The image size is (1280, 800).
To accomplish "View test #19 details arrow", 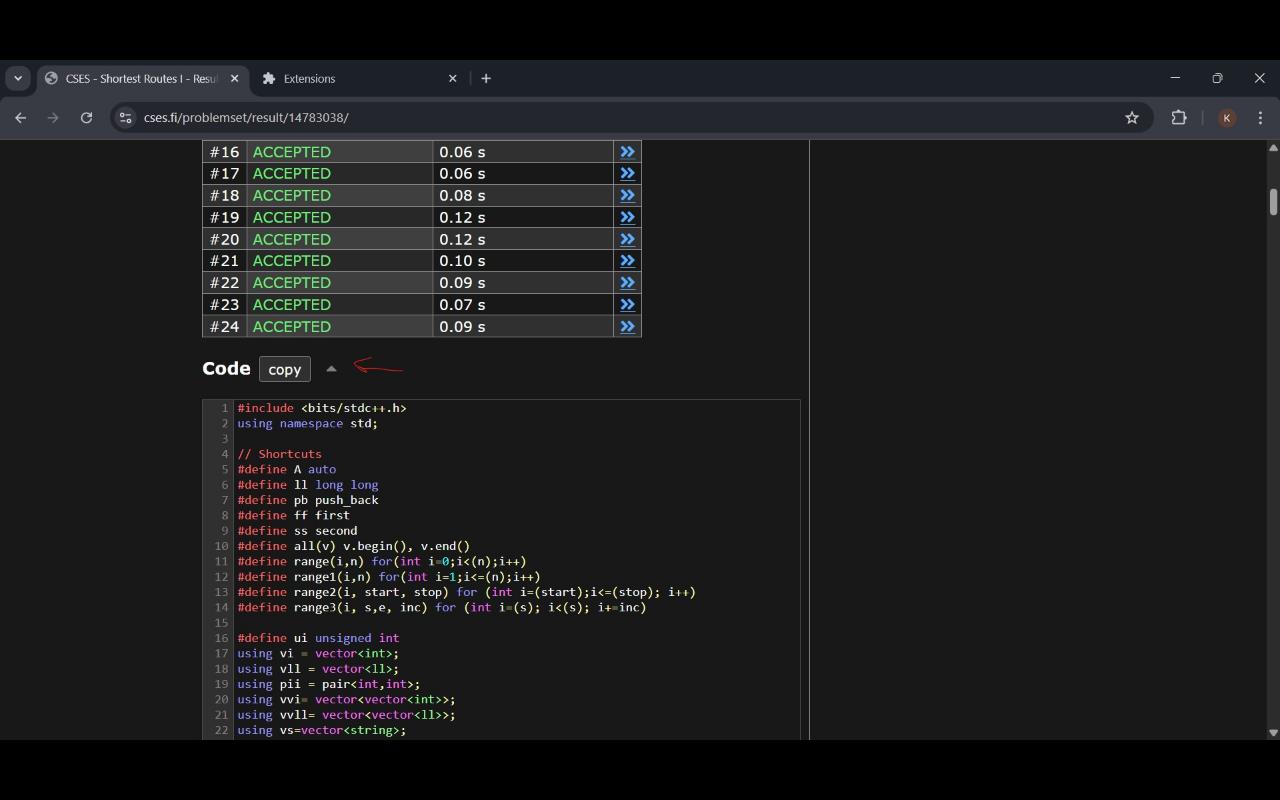I will [627, 217].
